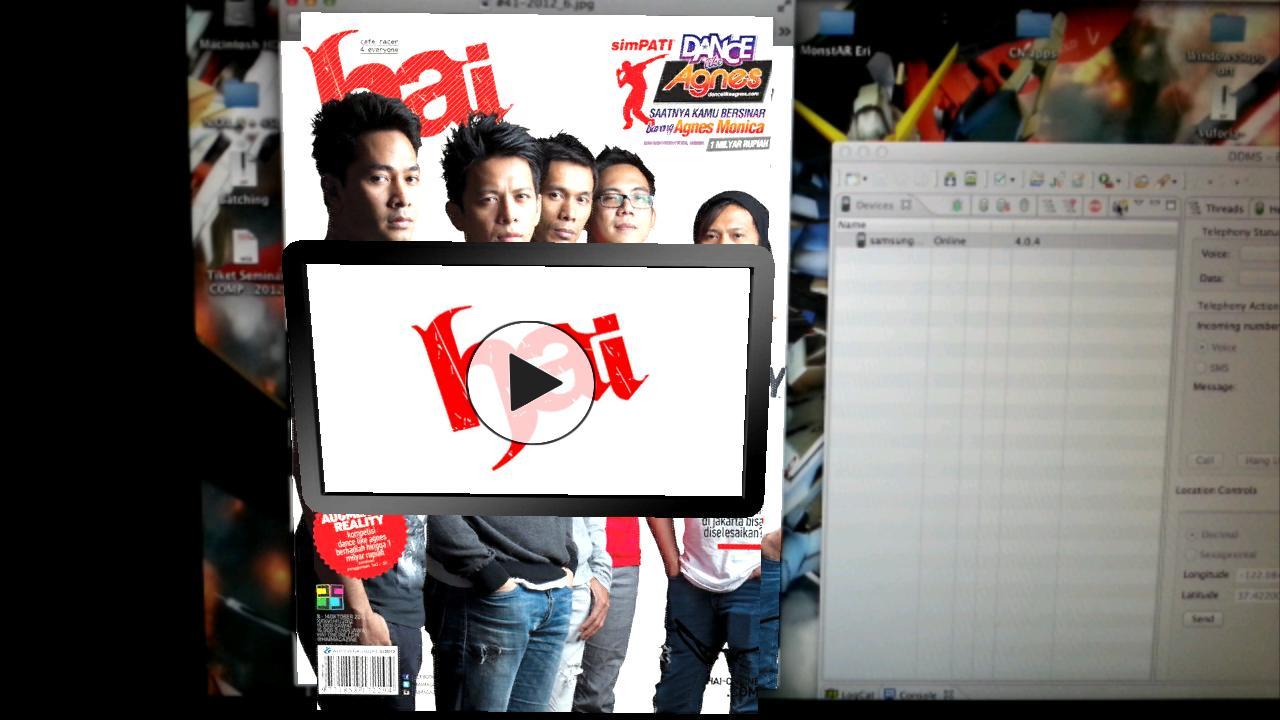Click the checkmark task icon in DDMS toolbar
This screenshot has width=1280, height=720.
[x=1000, y=180]
